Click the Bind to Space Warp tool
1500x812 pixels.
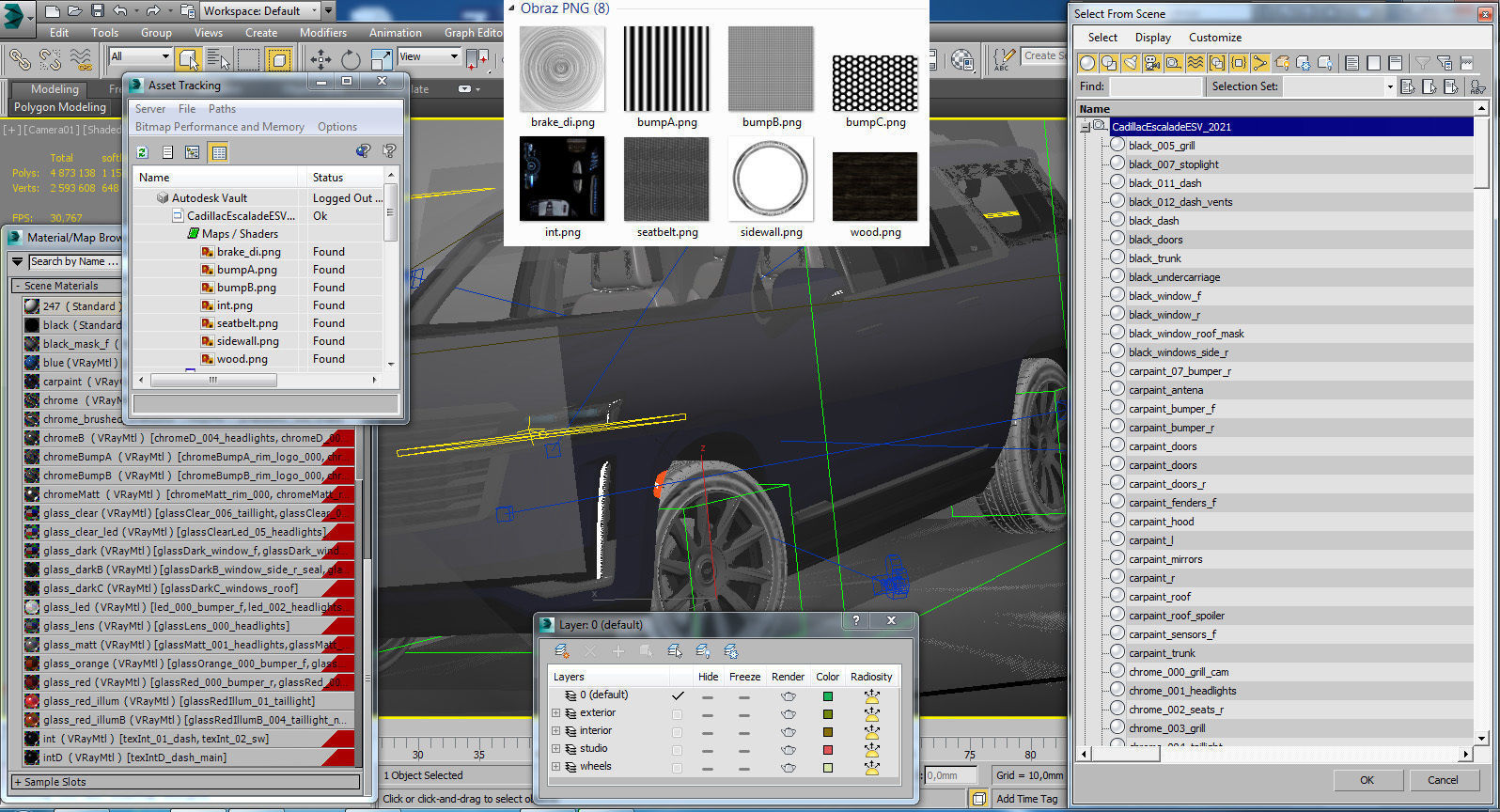click(82, 59)
